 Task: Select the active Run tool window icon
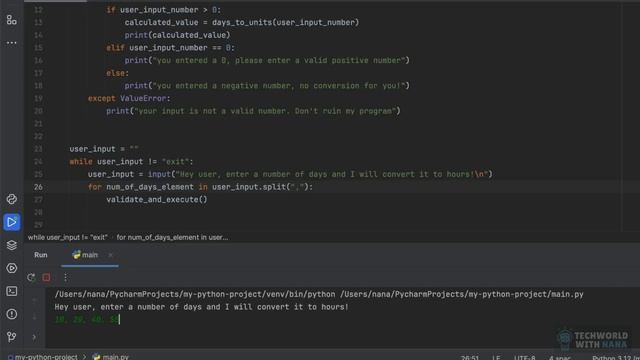pyautogui.click(x=11, y=222)
